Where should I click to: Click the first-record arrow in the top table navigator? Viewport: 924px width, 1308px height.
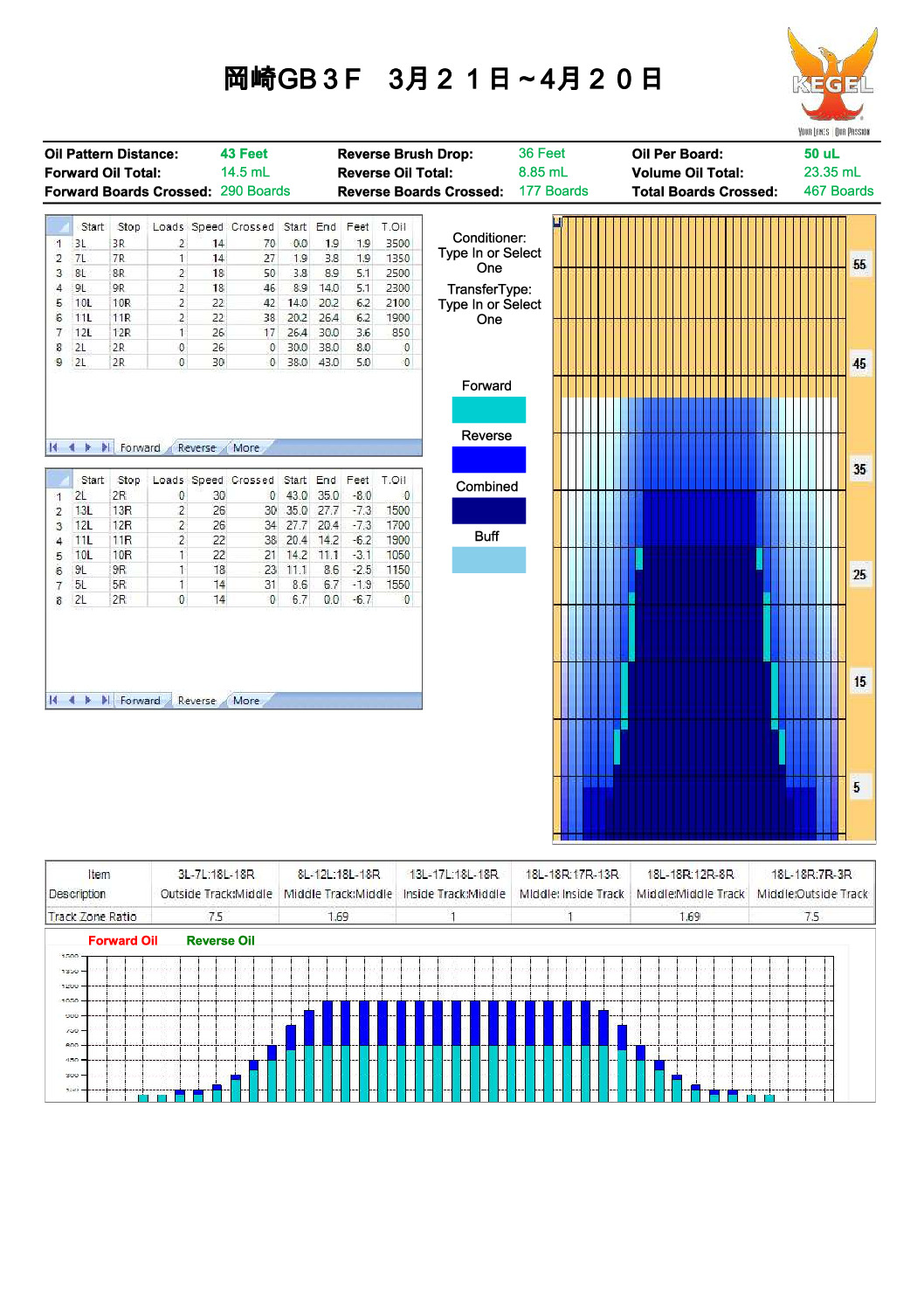(x=53, y=447)
